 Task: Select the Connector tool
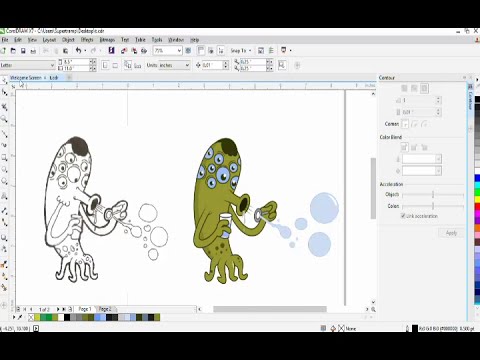click(4, 222)
